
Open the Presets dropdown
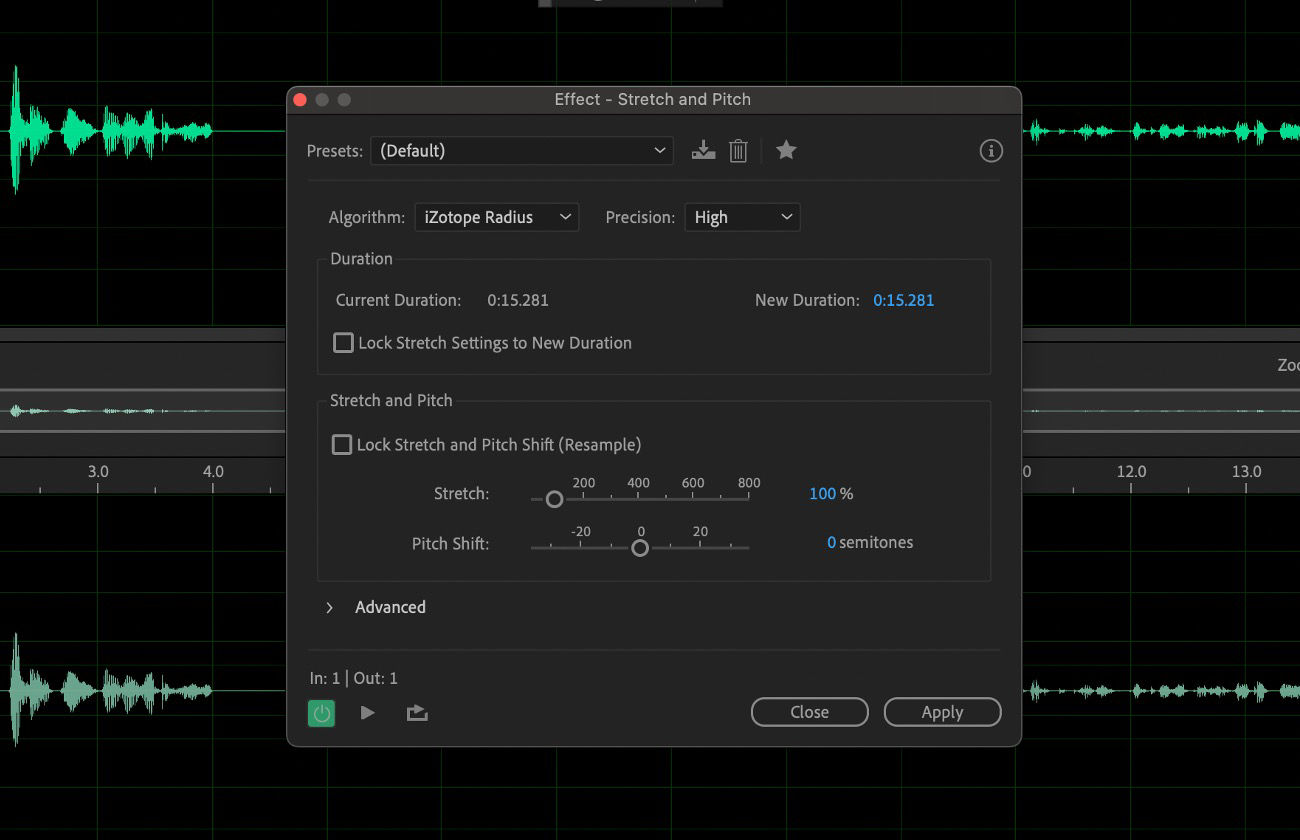coord(521,150)
